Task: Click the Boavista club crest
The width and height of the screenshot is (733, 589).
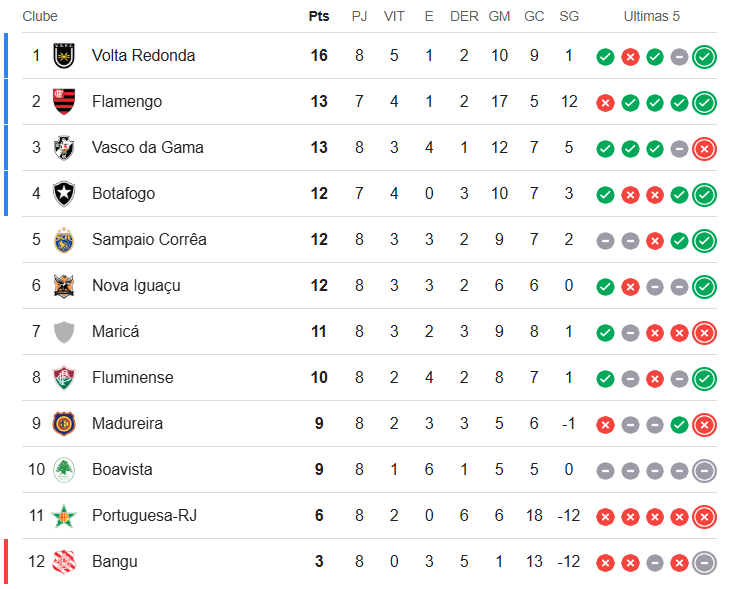Action: tap(64, 470)
